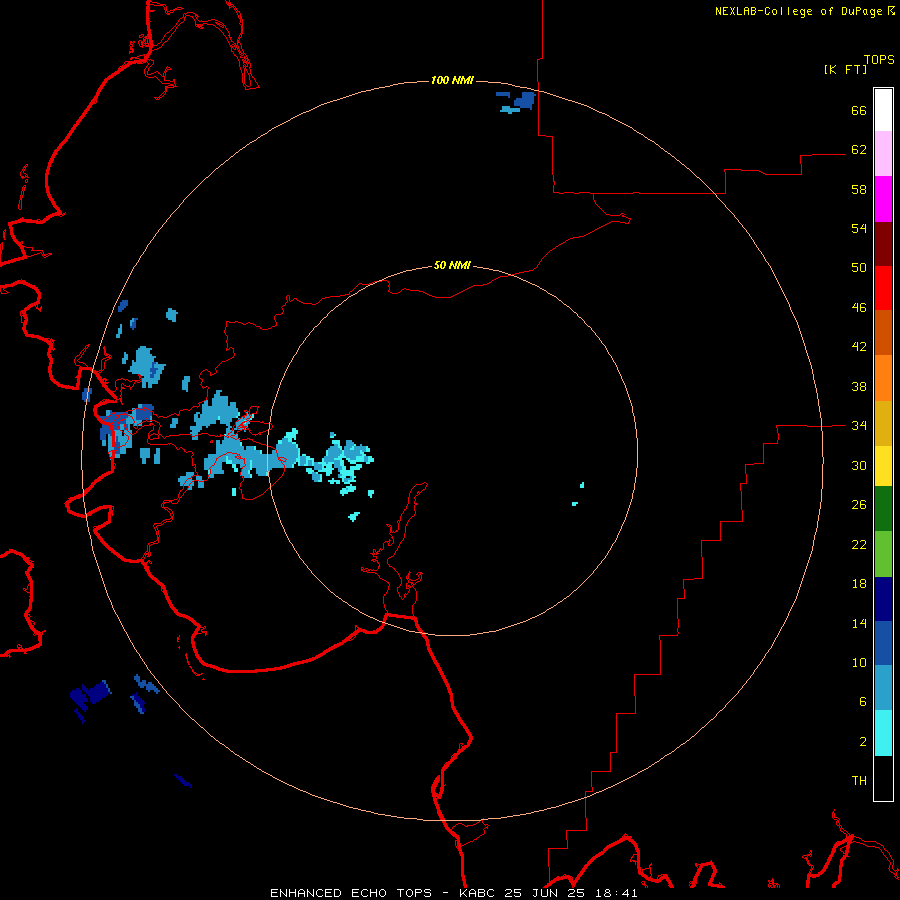The image size is (900, 900).
Task: Click the gold 38 kft legend swatch
Action: pos(883,423)
